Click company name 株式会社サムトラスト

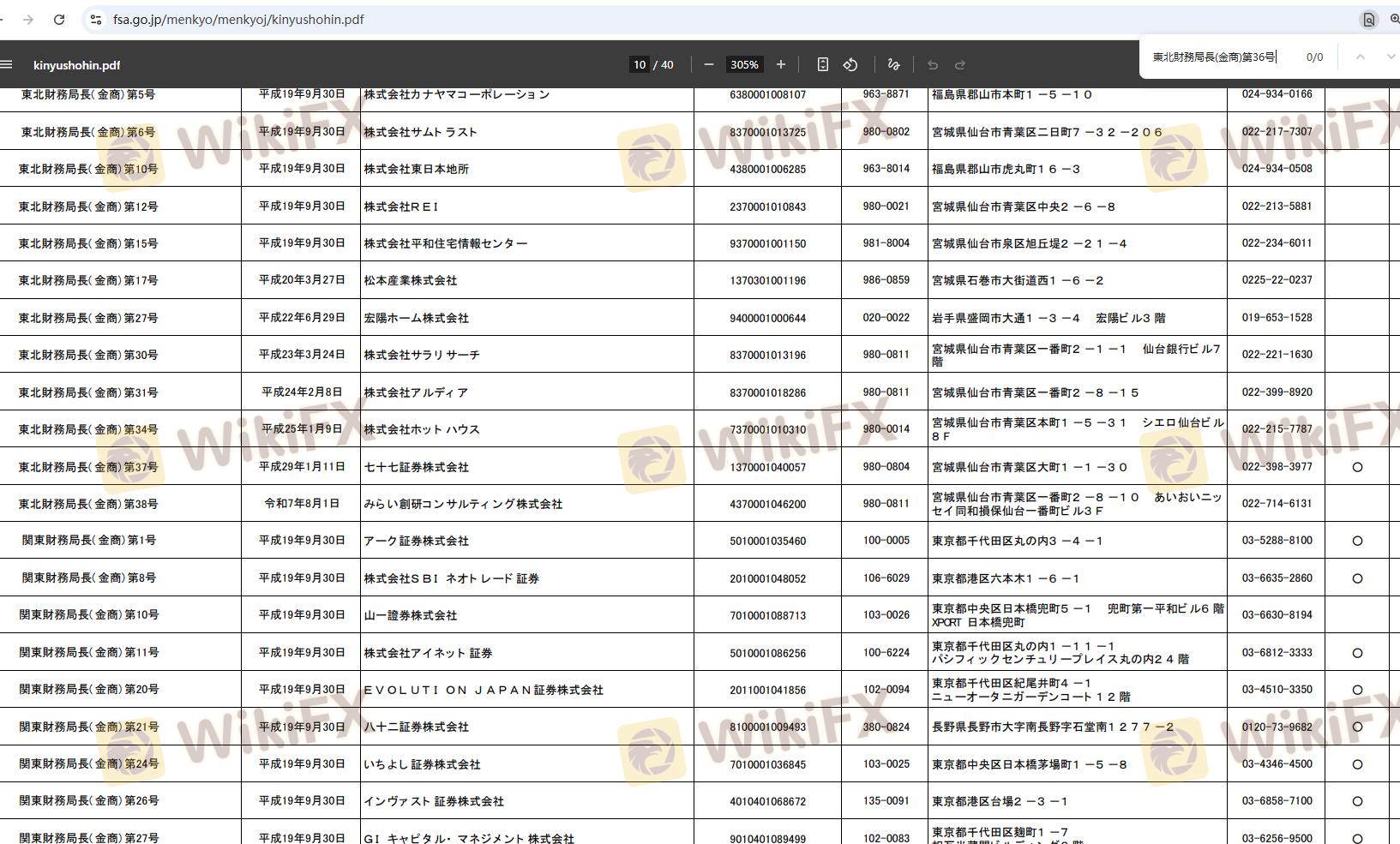420,132
